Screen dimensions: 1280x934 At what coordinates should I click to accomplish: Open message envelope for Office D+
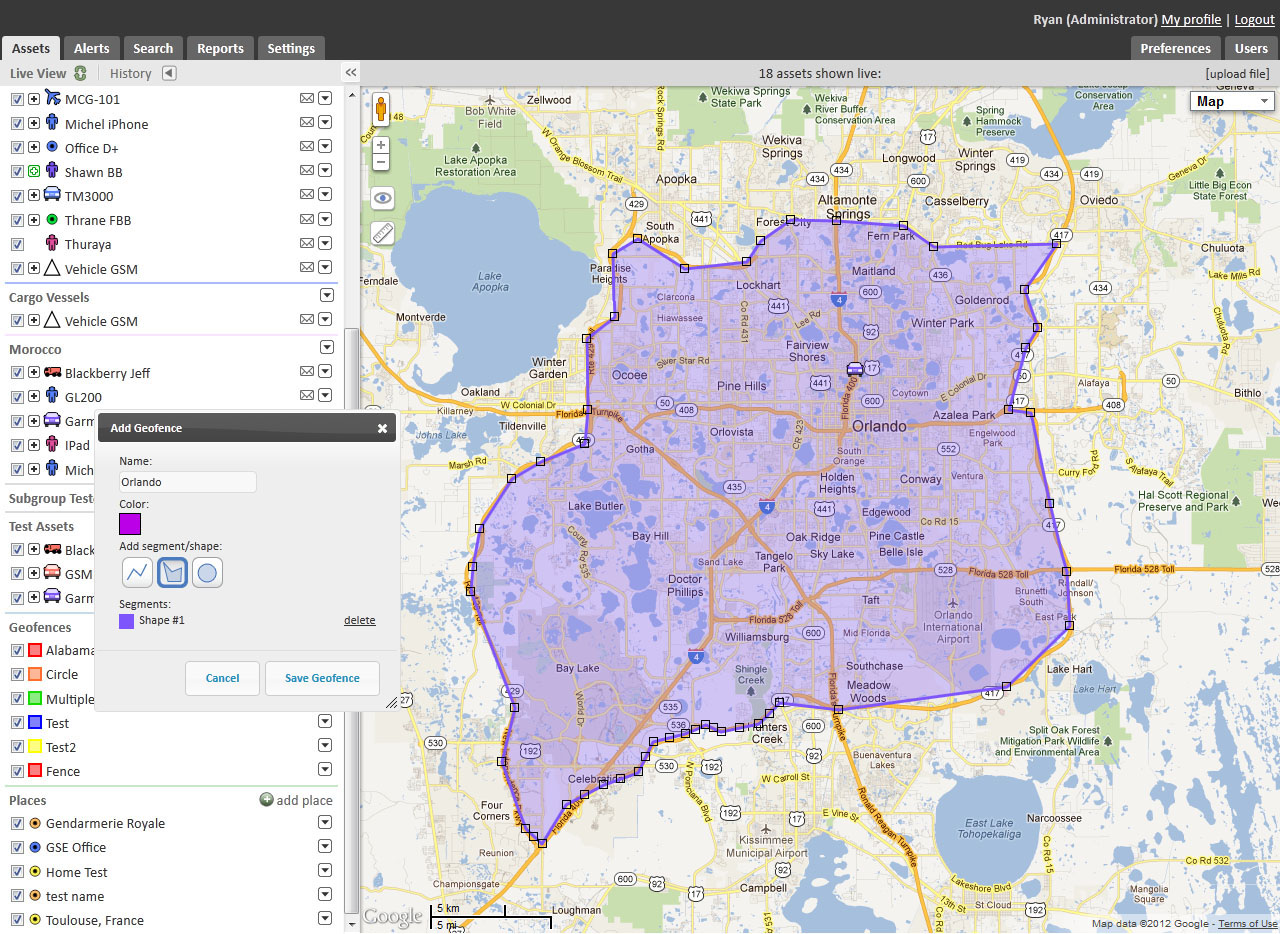click(x=307, y=148)
